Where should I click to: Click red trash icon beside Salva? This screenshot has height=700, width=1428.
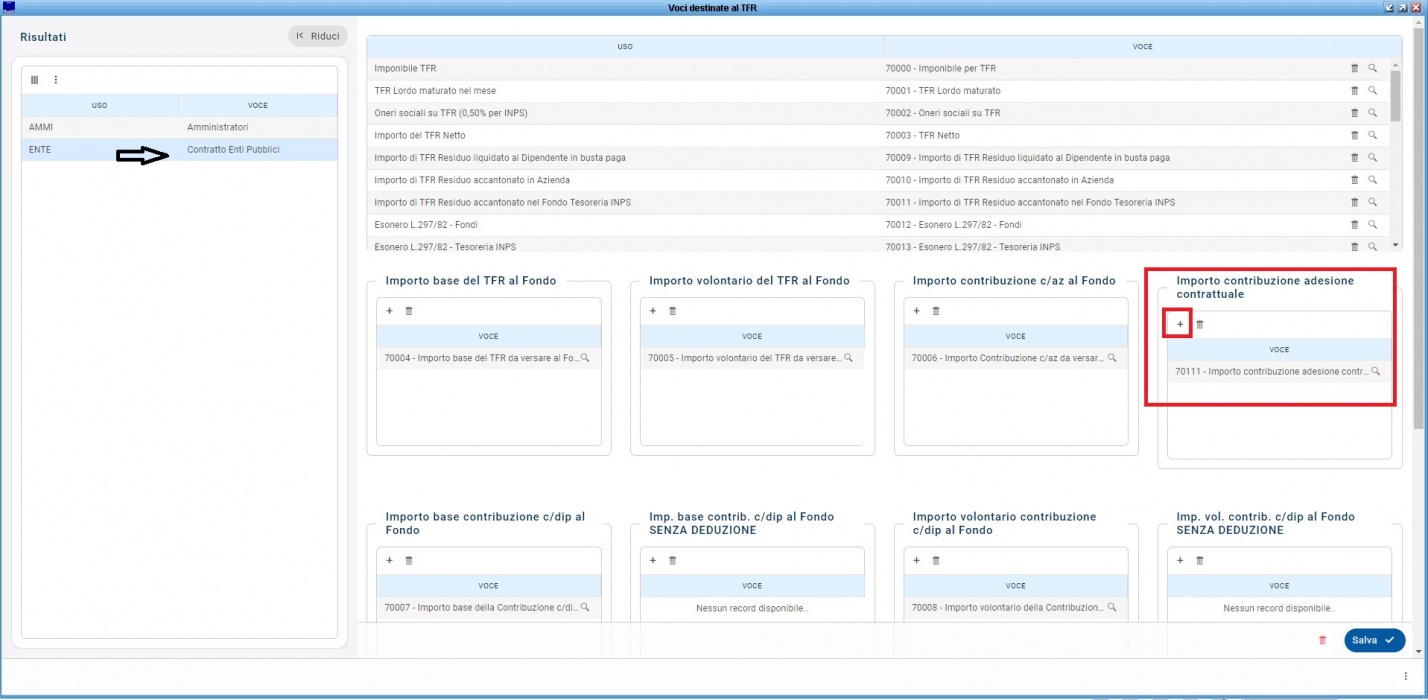pos(1322,640)
